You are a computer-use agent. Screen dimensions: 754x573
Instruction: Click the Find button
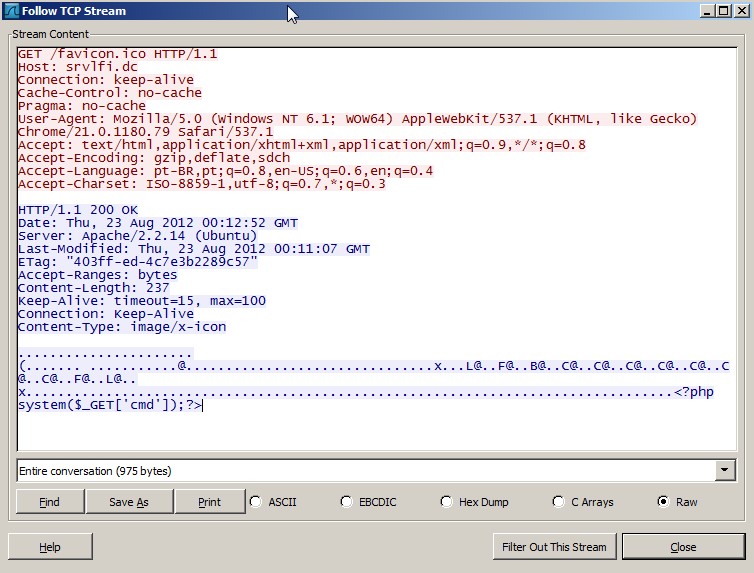(50, 502)
